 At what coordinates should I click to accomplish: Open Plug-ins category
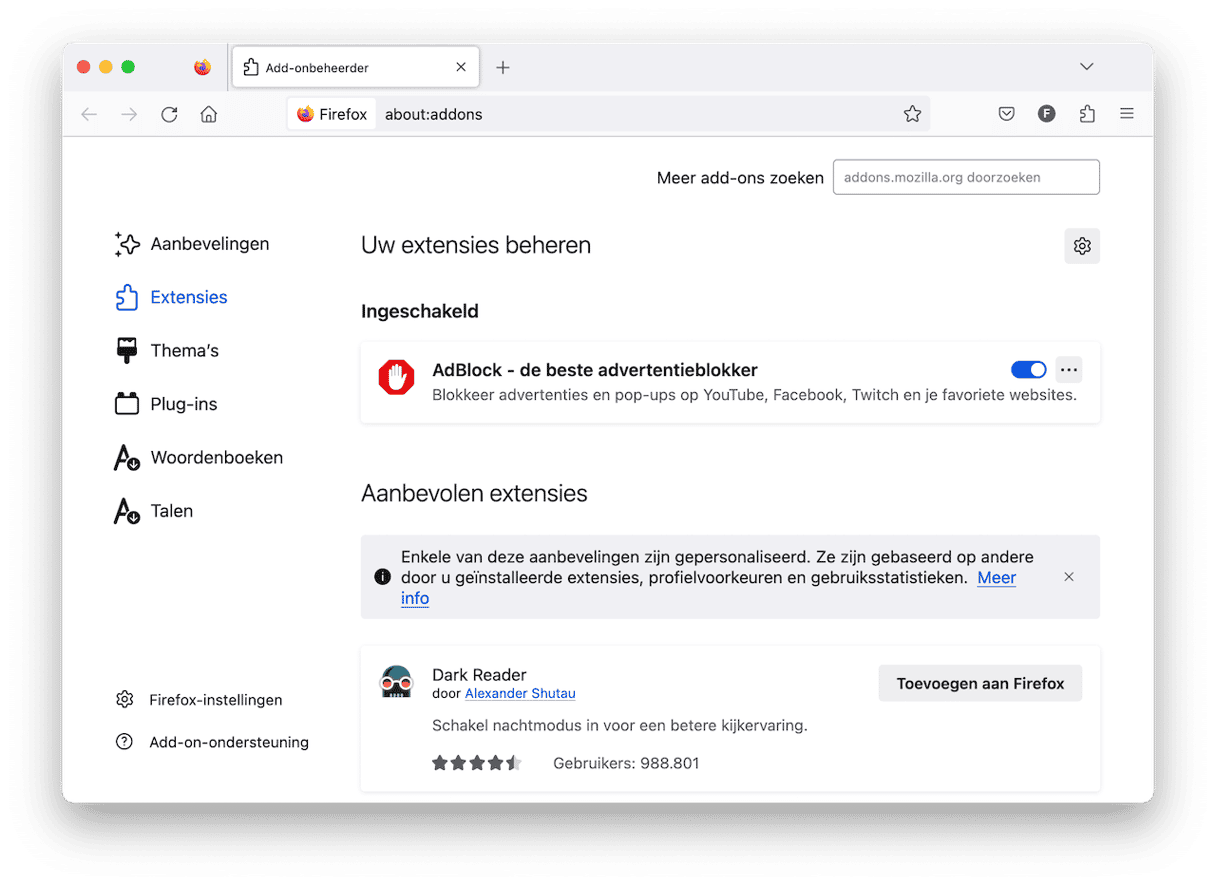pyautogui.click(x=166, y=404)
